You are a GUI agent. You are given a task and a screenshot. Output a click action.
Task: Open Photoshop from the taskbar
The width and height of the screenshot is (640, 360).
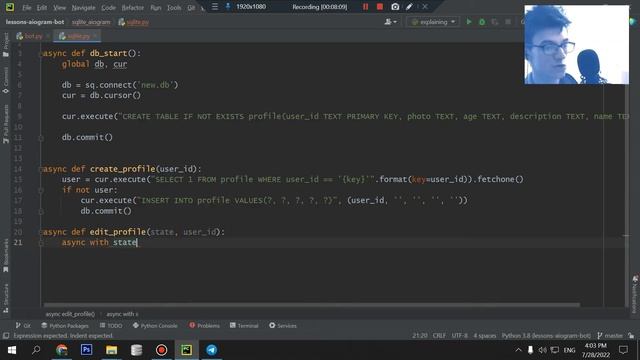(87, 350)
